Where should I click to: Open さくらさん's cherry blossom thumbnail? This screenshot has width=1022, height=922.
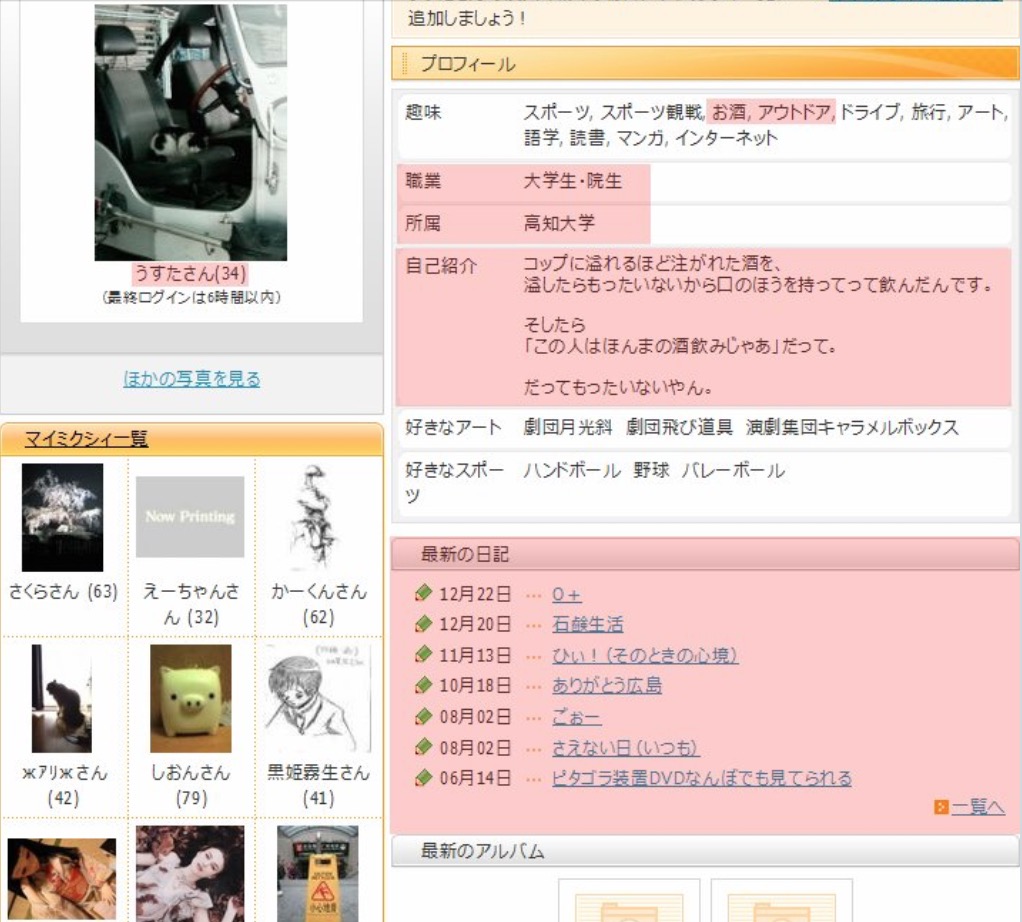[63, 517]
